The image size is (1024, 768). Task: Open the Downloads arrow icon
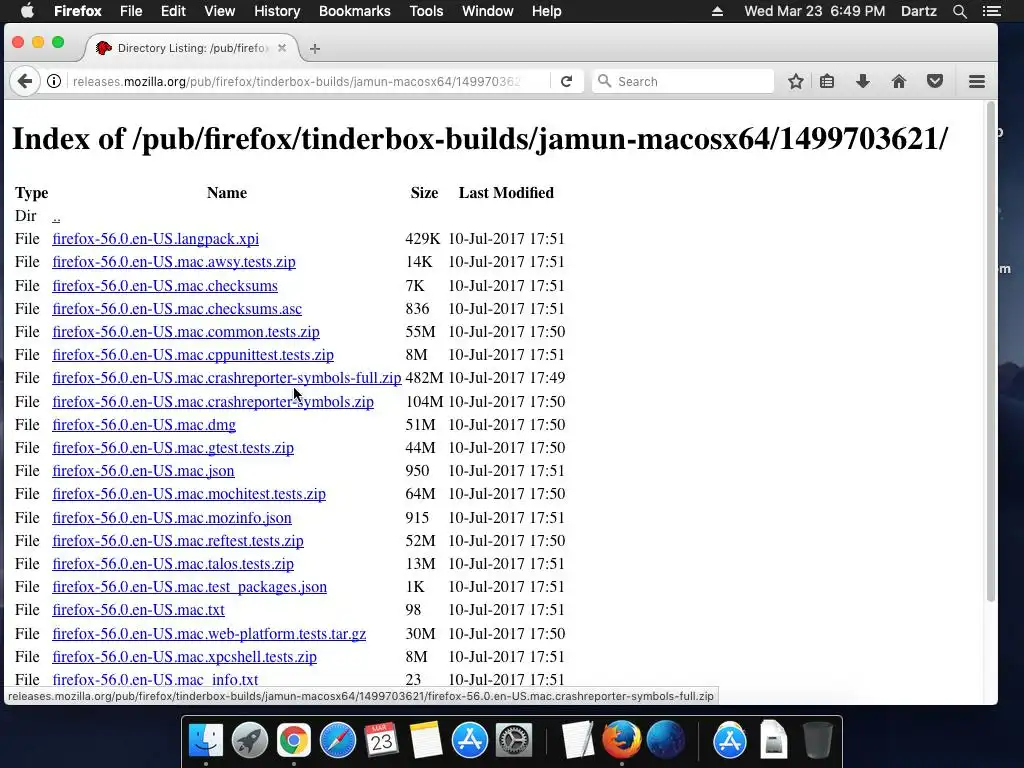click(x=863, y=81)
